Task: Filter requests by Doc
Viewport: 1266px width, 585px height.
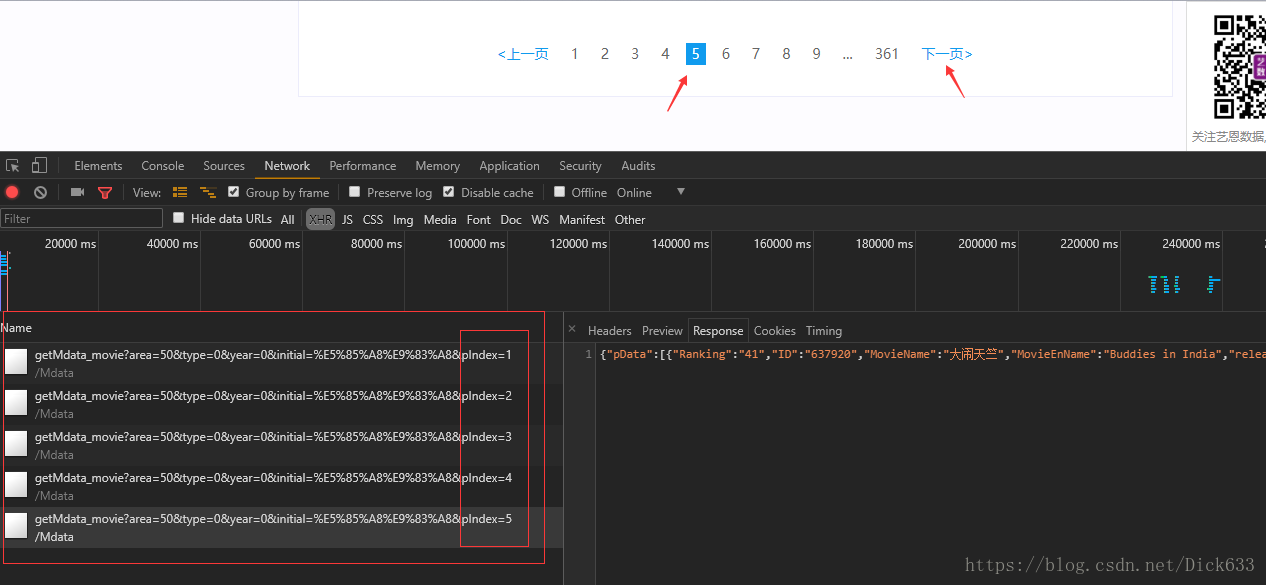Action: tap(511, 219)
